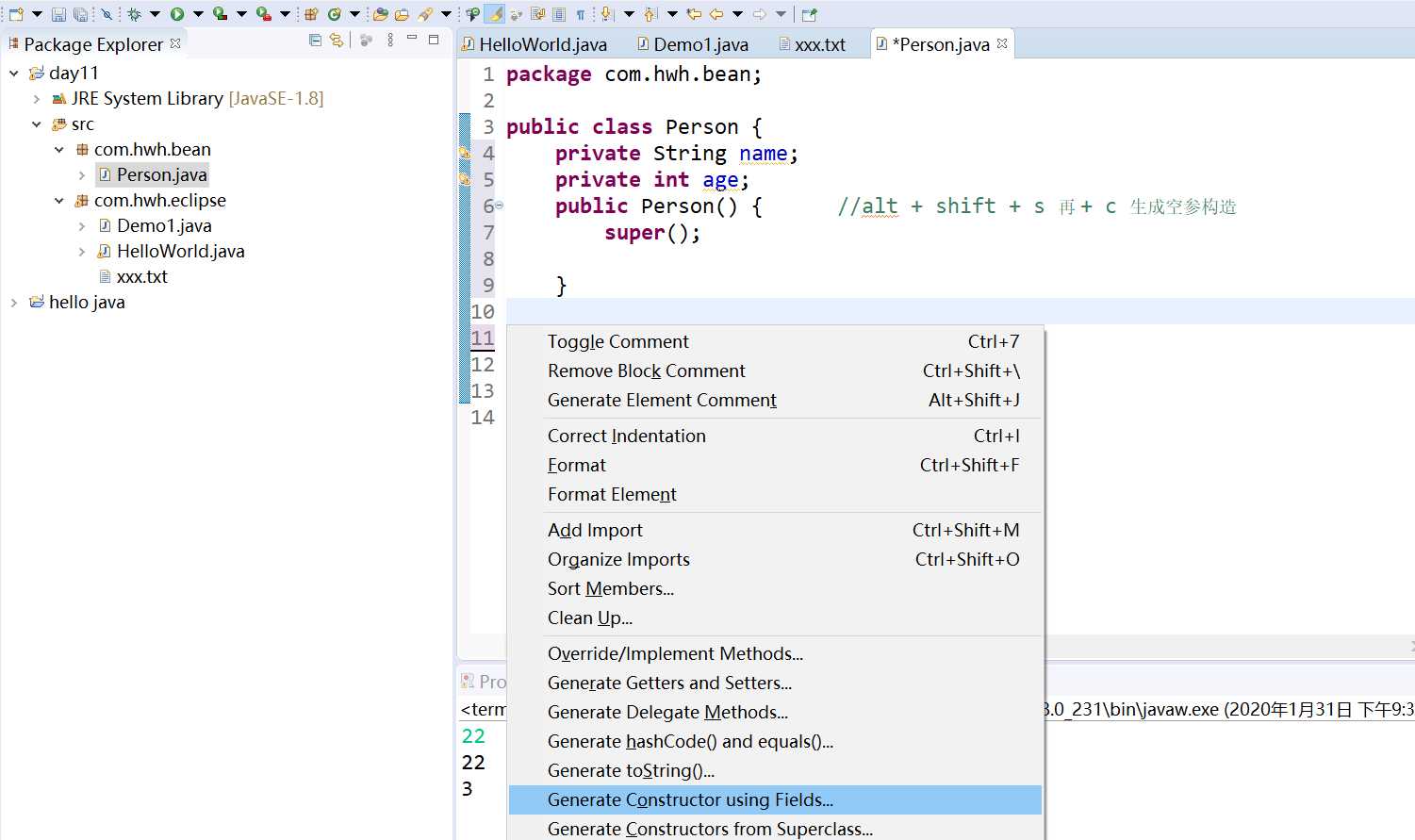Click the Back navigation arrow icon

pos(716,14)
